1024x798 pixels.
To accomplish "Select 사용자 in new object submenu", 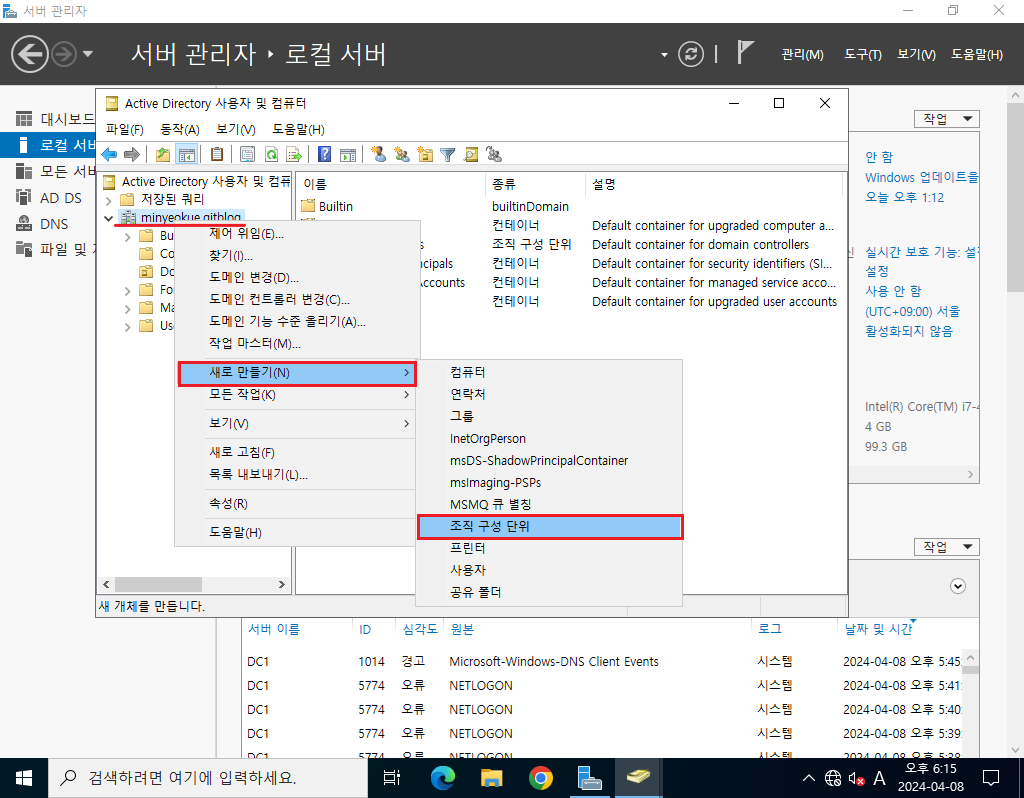I will 550,570.
